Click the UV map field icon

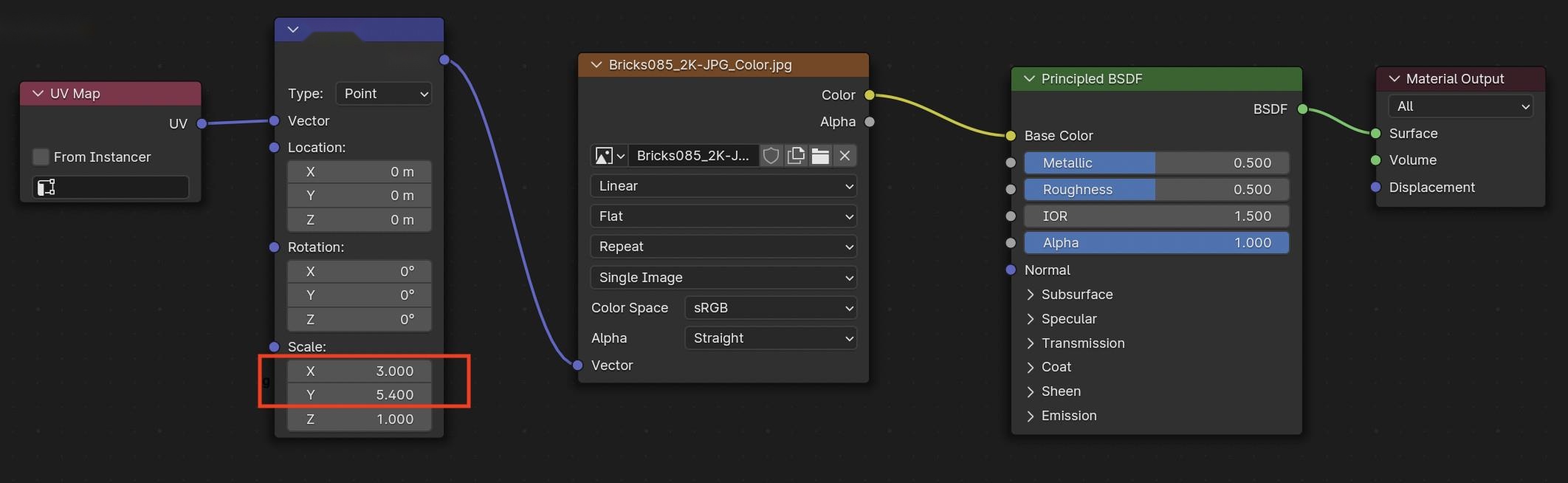(x=47, y=188)
